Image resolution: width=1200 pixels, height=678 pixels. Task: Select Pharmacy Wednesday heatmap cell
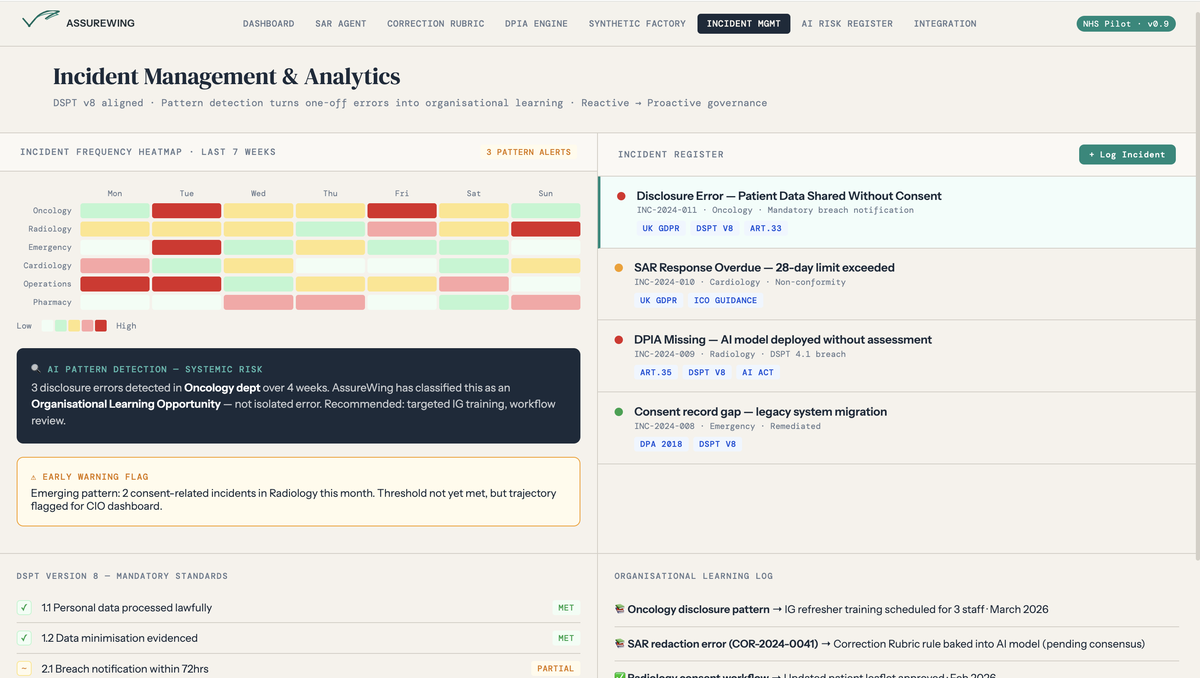(258, 302)
